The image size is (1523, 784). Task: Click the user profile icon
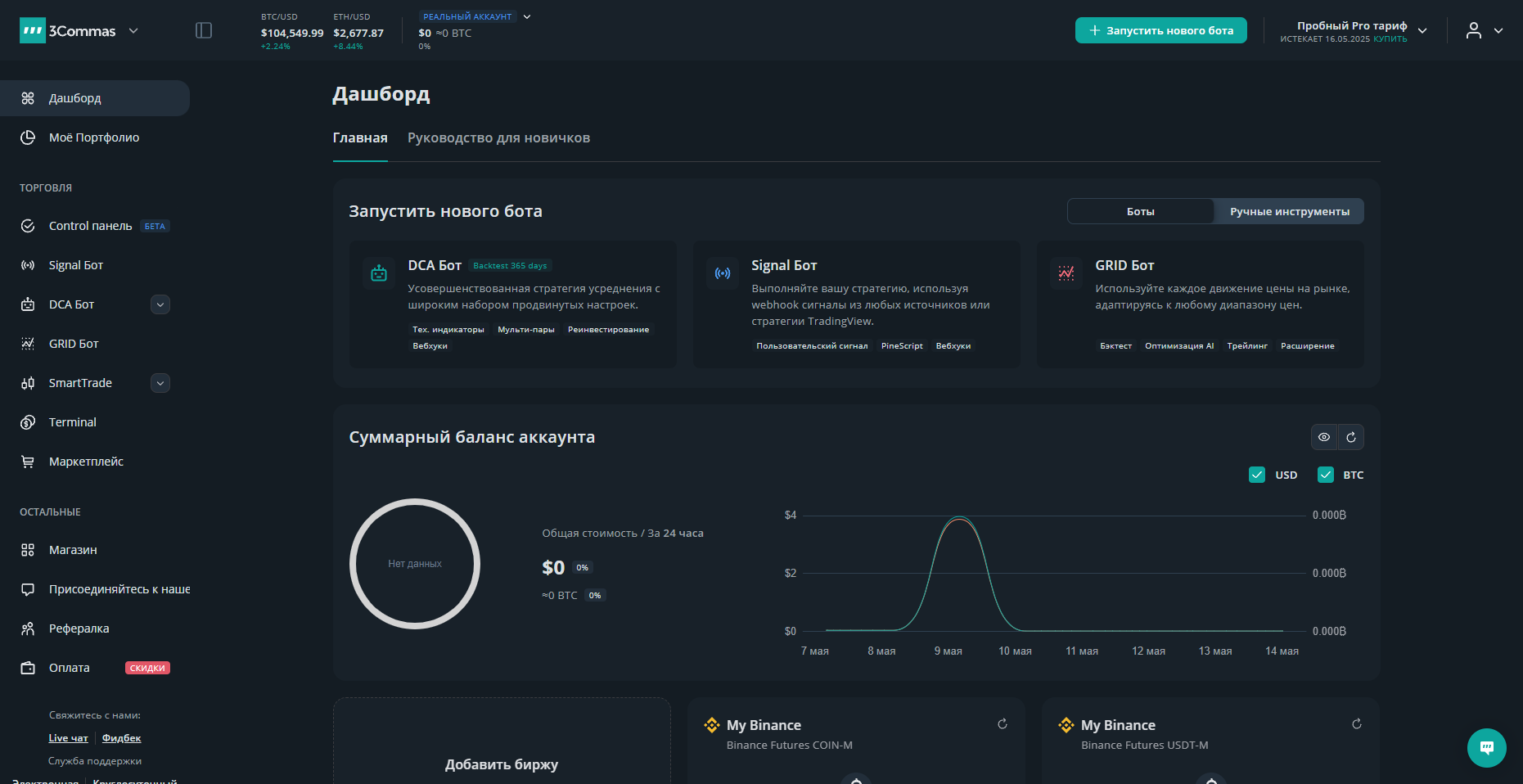coord(1474,31)
